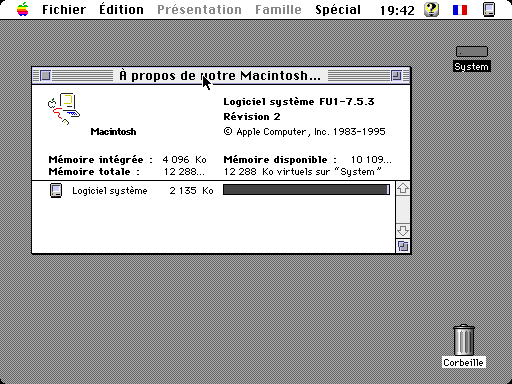The height and width of the screenshot is (384, 512).
Task: Click the window resize grow box
Action: coord(403,246)
